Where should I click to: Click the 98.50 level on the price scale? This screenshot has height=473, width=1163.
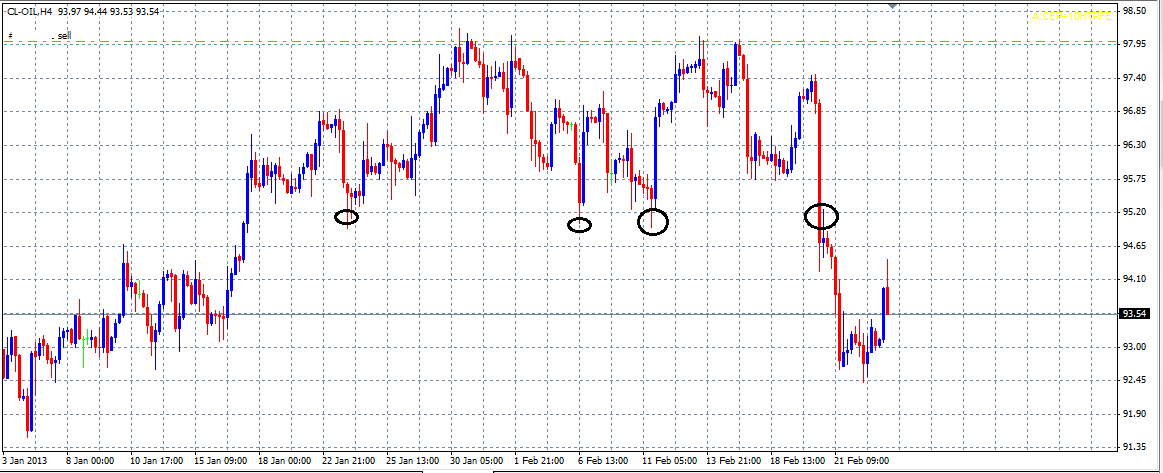click(x=1133, y=11)
